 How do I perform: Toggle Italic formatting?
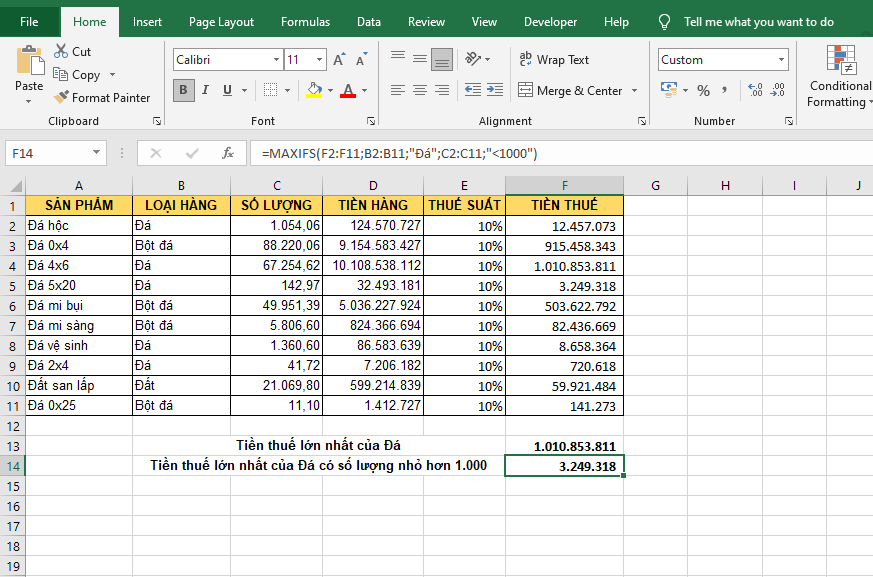click(x=206, y=91)
